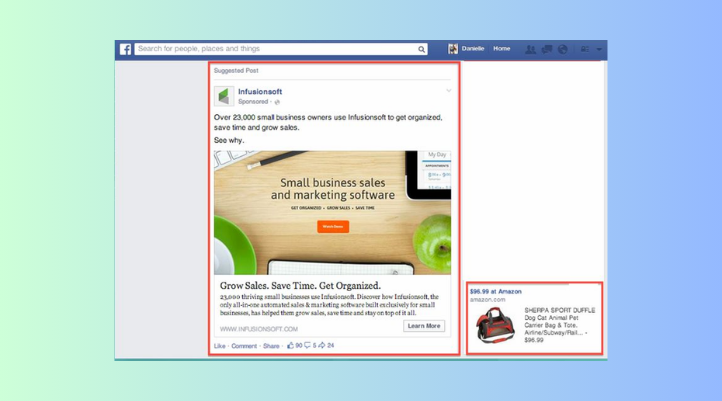722x401 pixels.
Task: Click the Suggested Post label
Action: point(236,70)
